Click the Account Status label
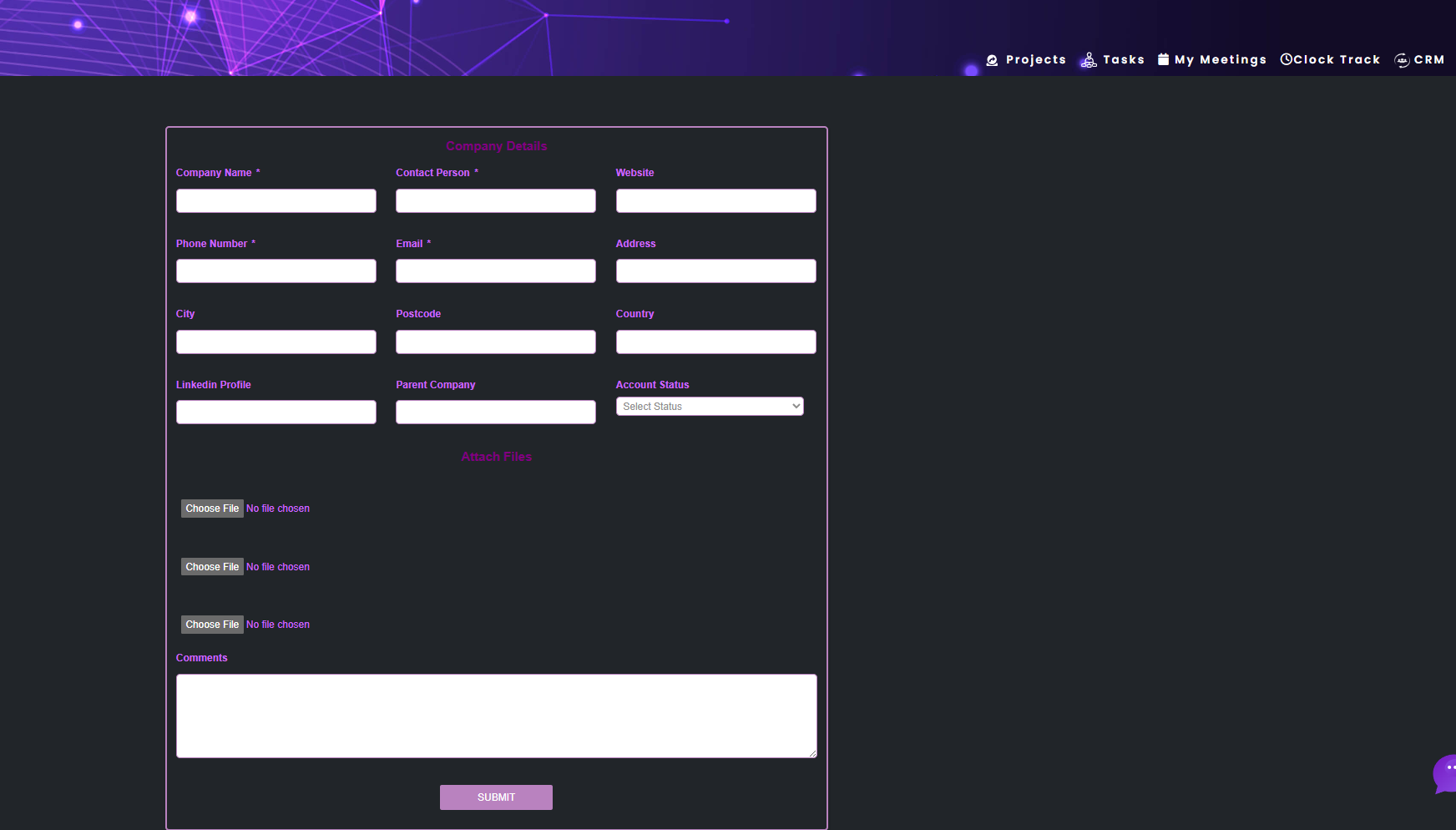This screenshot has width=1456, height=830. point(653,385)
